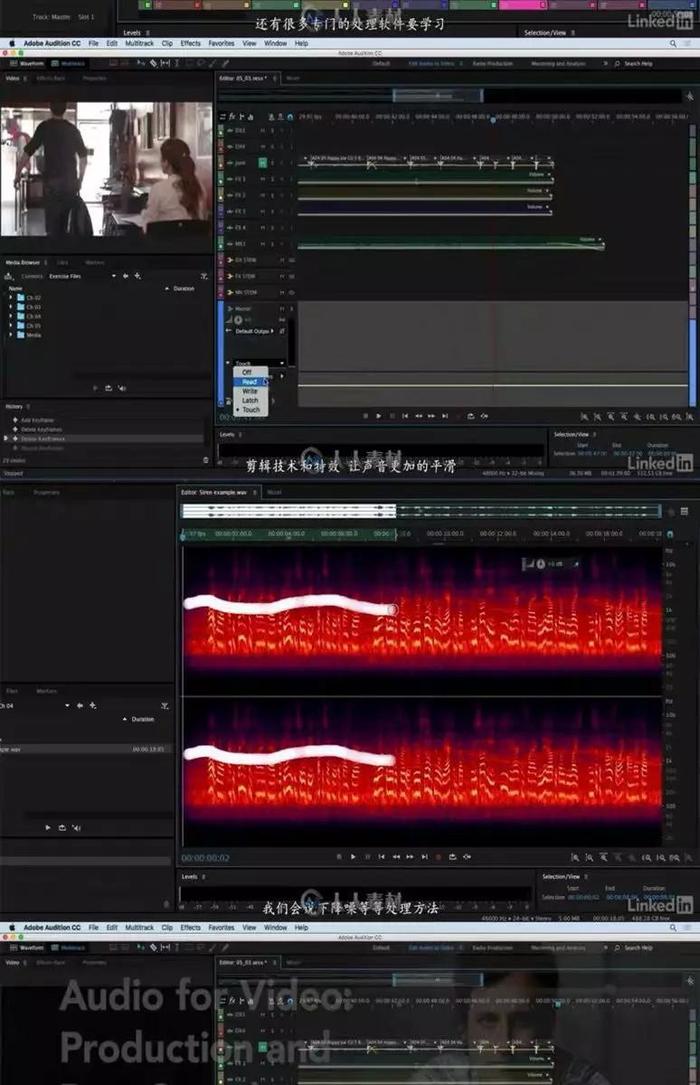This screenshot has width=700, height=1085.
Task: Select Mastering and Analysis workspace in top window
Action: click(x=558, y=64)
